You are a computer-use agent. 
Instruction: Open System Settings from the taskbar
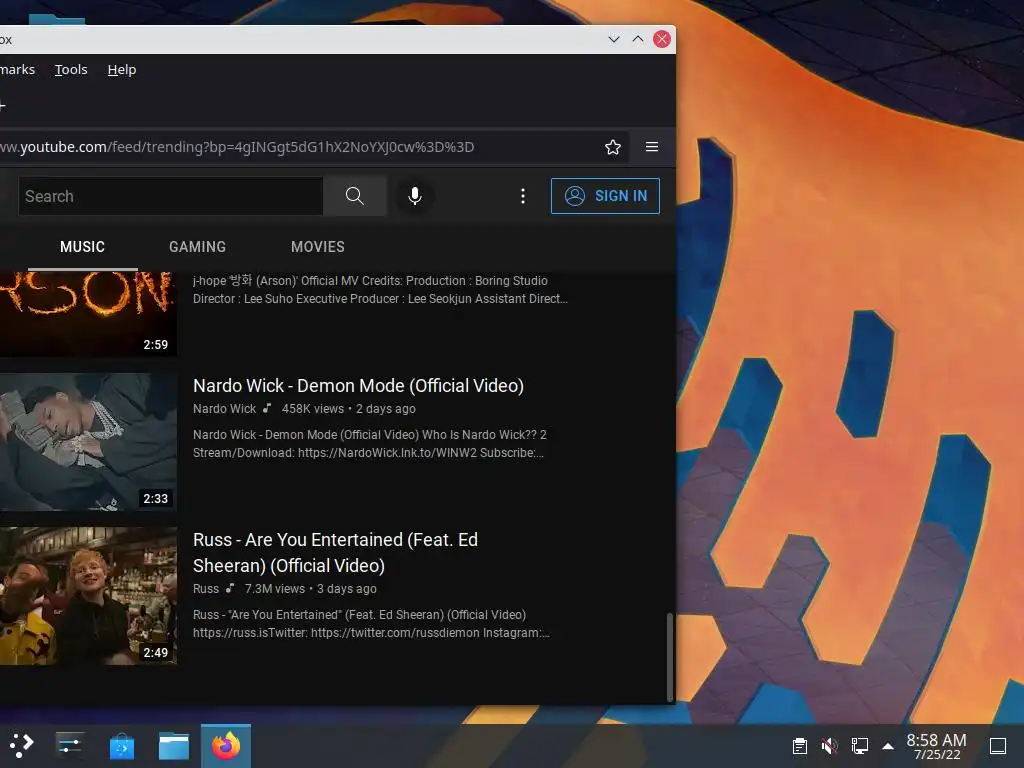click(x=69, y=745)
